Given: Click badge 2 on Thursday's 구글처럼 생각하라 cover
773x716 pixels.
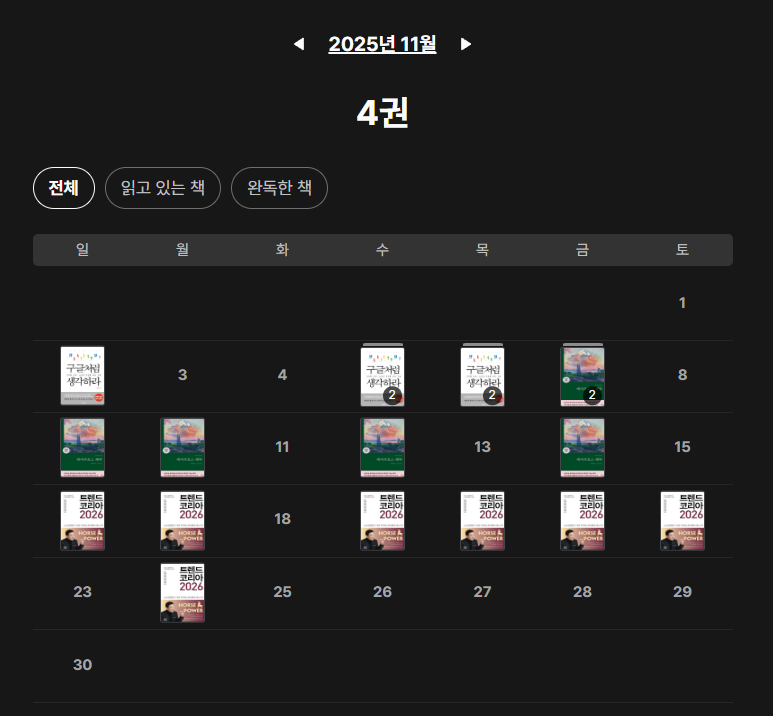Looking at the screenshot, I should click(492, 396).
